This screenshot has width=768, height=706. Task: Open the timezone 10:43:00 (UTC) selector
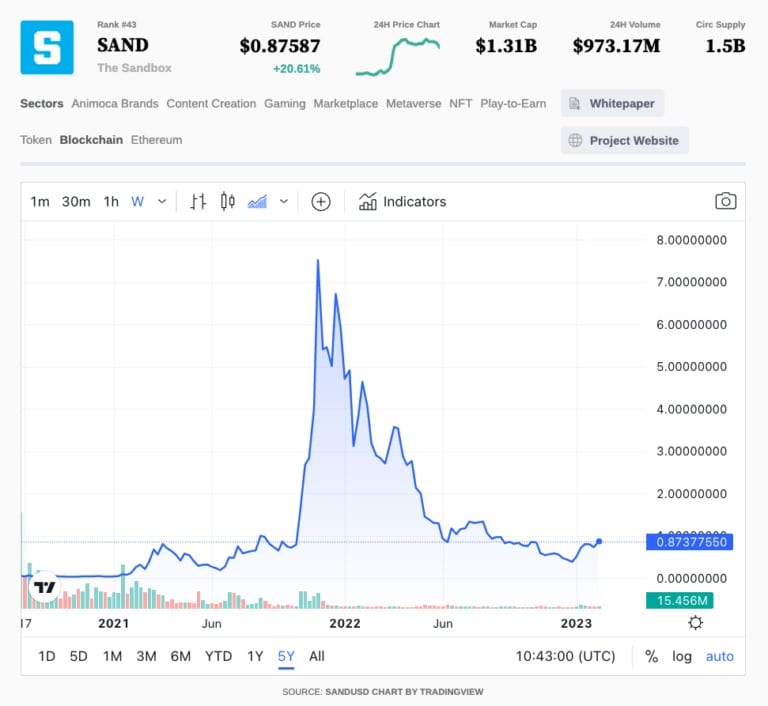565,656
